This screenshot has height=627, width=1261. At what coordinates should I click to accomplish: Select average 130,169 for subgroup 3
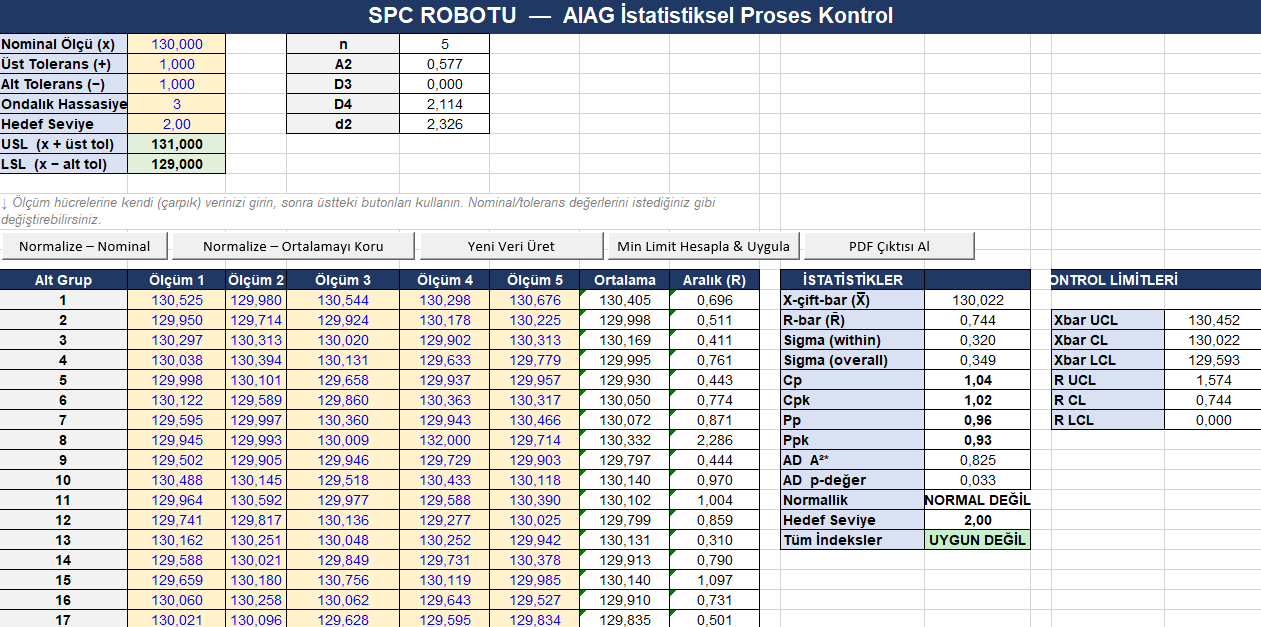(624, 340)
